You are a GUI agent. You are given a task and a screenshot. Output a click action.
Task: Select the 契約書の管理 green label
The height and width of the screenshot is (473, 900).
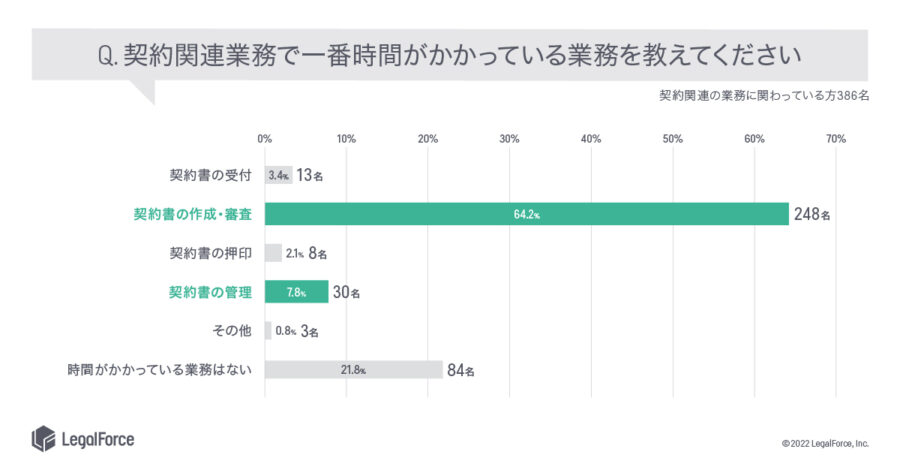(210, 292)
